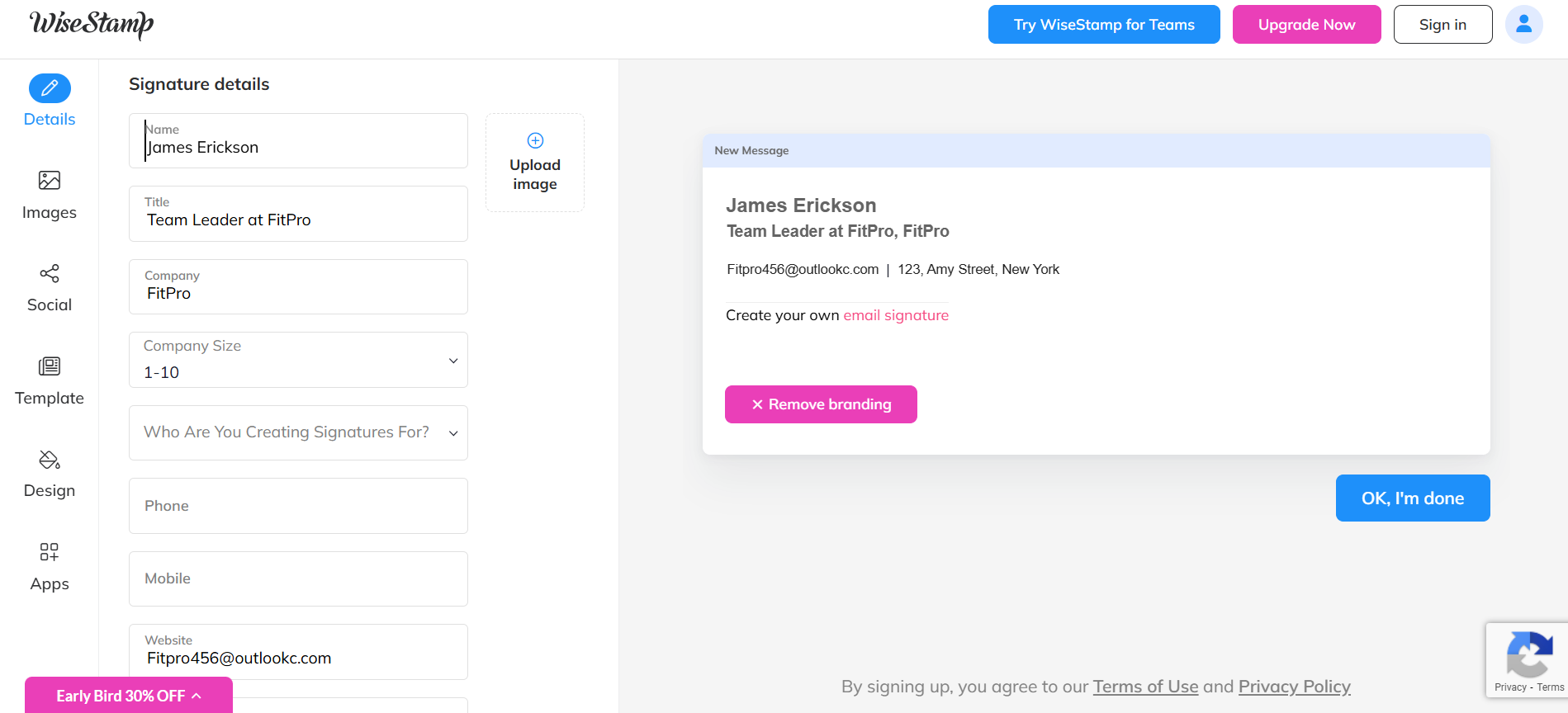Switch to the Social tab label
Viewport: 1568px width, 713px height.
pyautogui.click(x=50, y=305)
